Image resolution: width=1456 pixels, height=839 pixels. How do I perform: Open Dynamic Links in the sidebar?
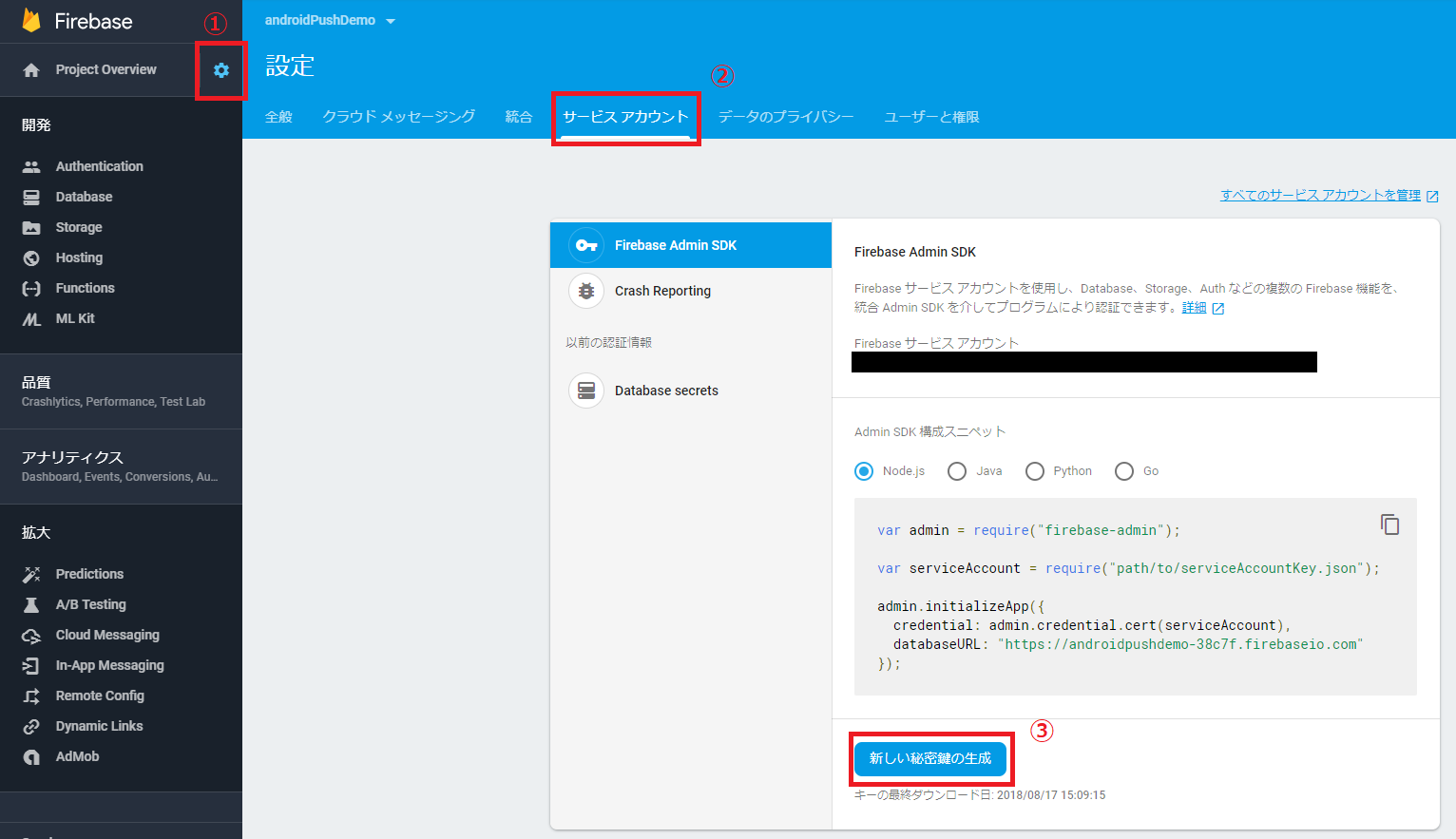point(99,726)
